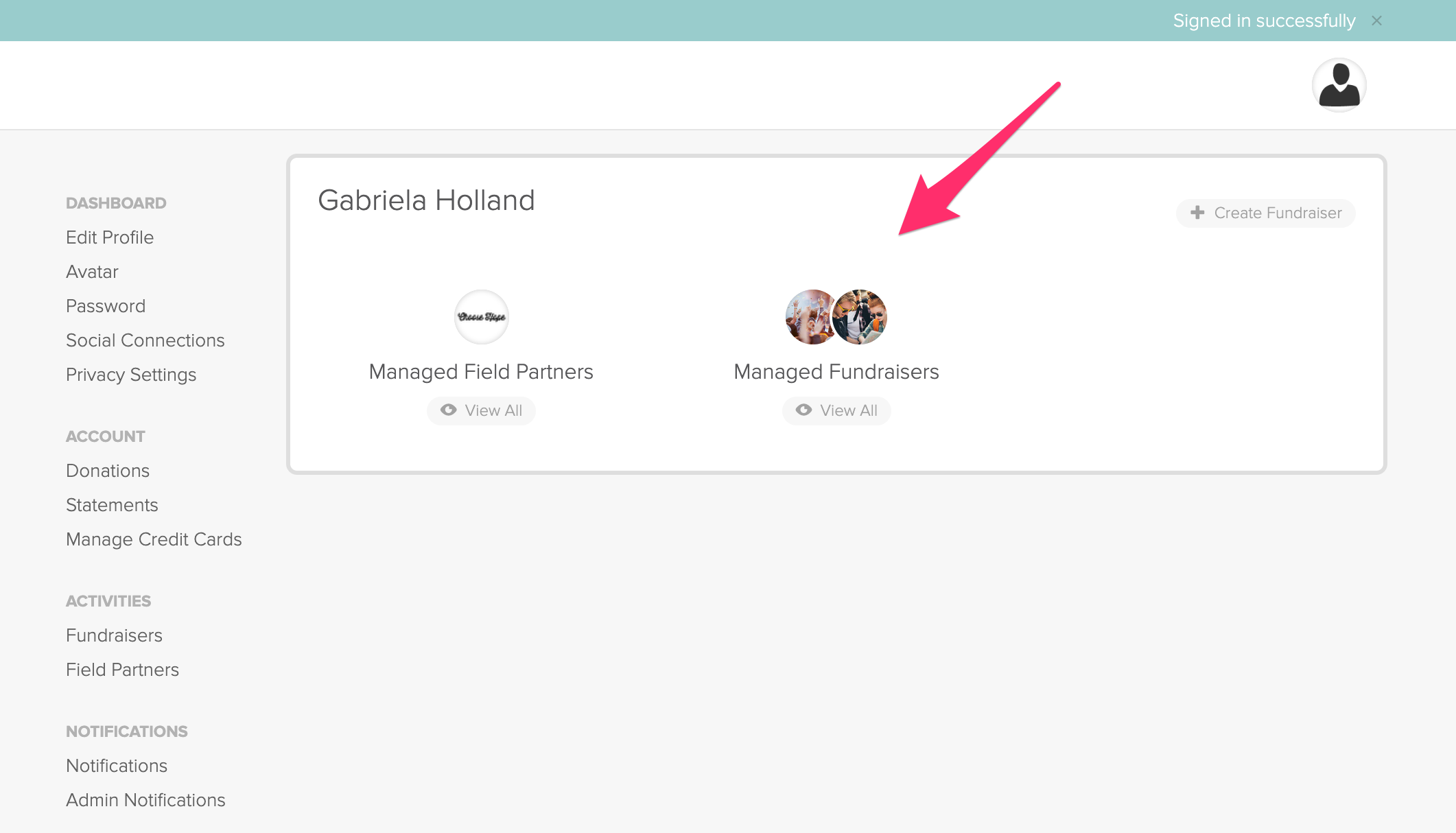View all Managed Fundraisers
The width and height of the screenshot is (1456, 833).
[x=836, y=410]
